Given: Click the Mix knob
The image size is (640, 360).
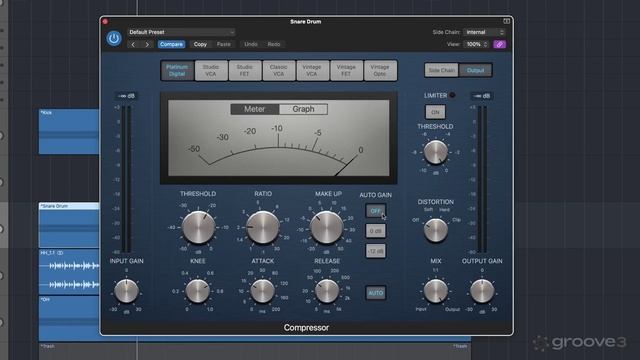Looking at the screenshot, I should coord(436,291).
